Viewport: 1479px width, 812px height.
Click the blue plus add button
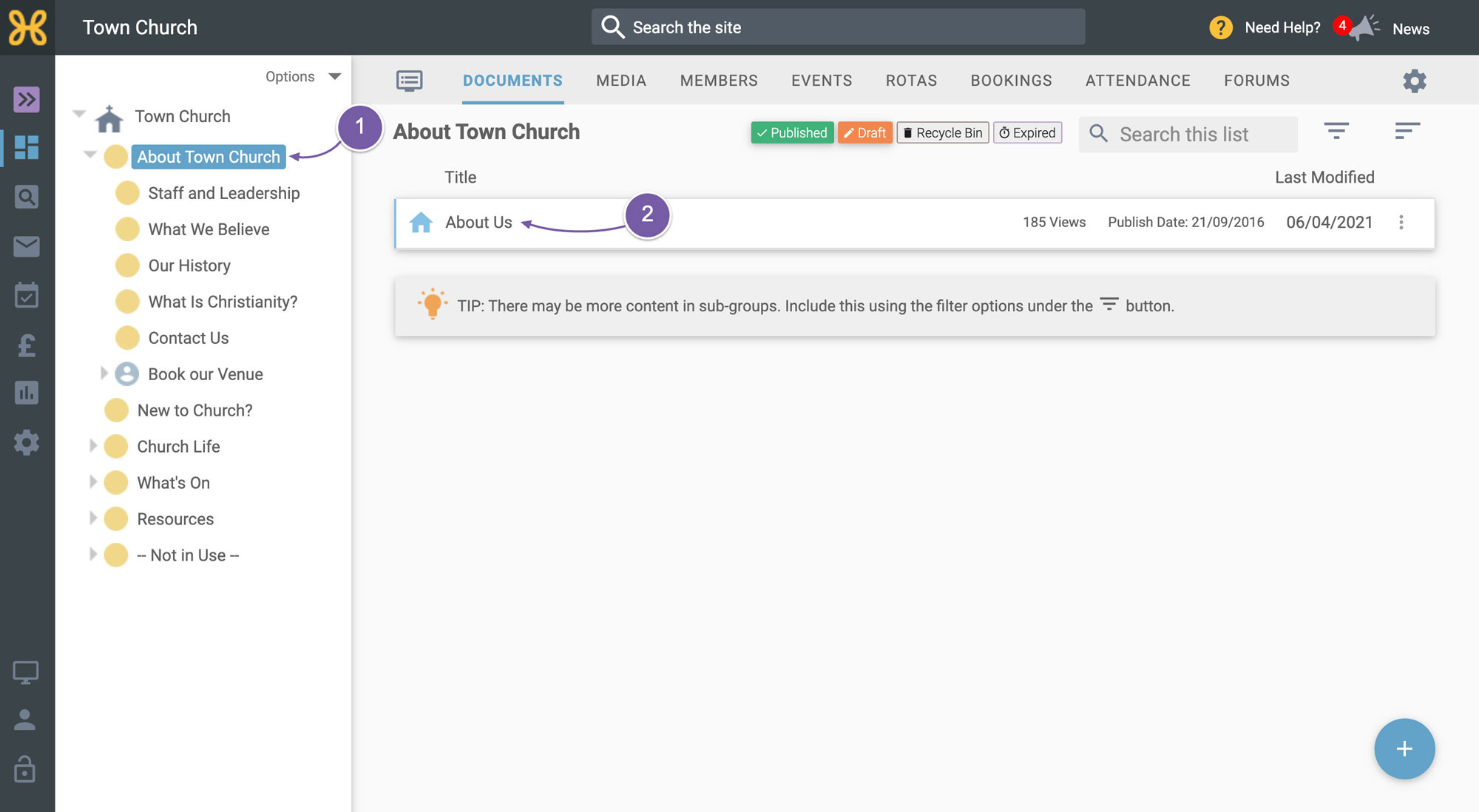[1404, 749]
